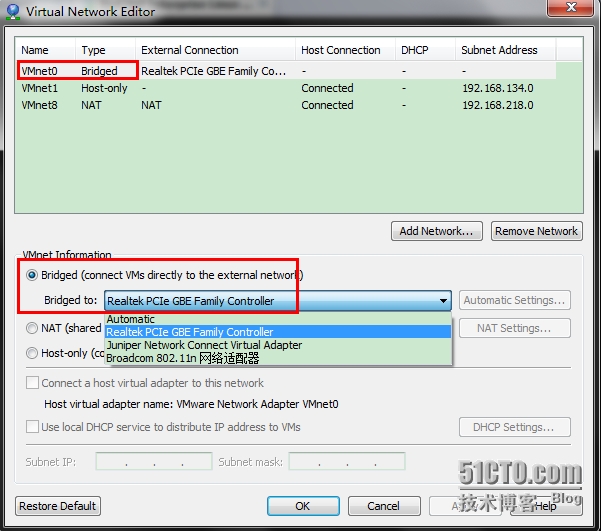The image size is (601, 531).
Task: Click Connected status in VMnet8 row
Action: pos(327,105)
